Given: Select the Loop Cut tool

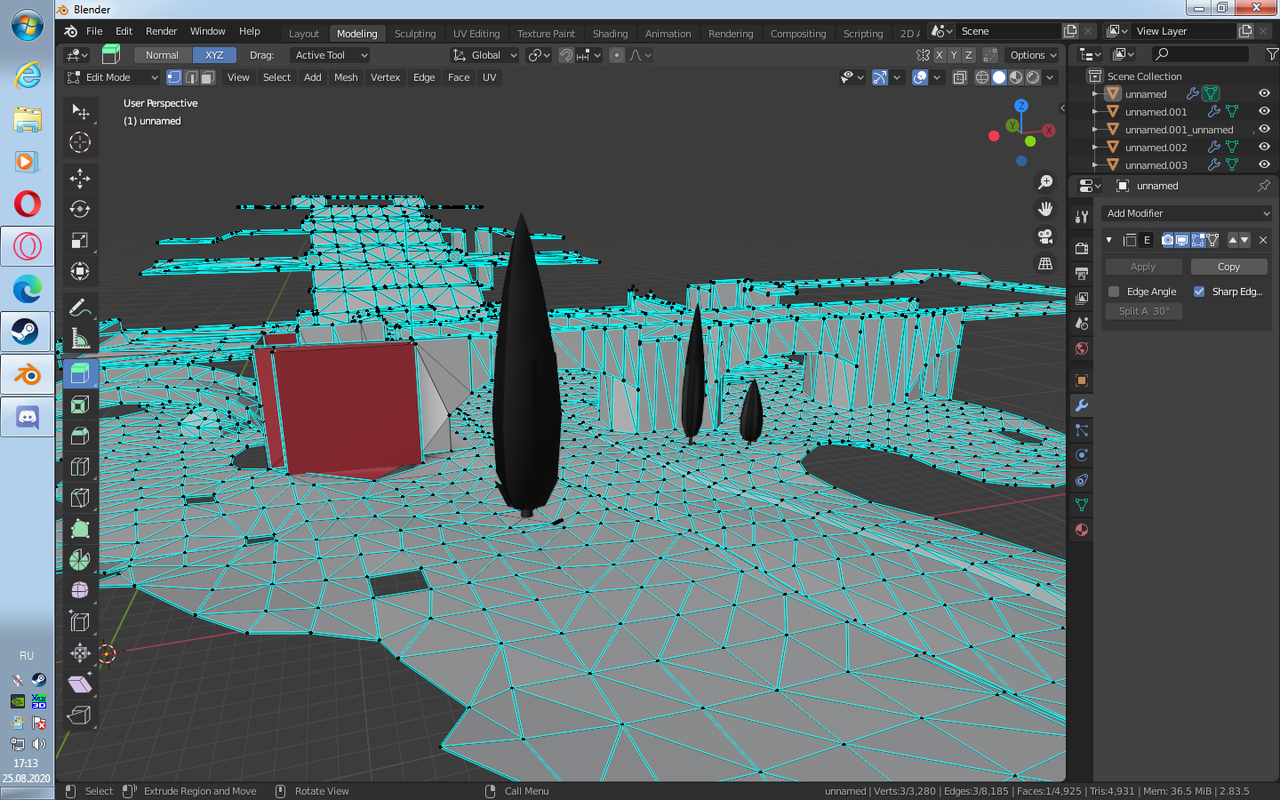Looking at the screenshot, I should click(x=80, y=467).
